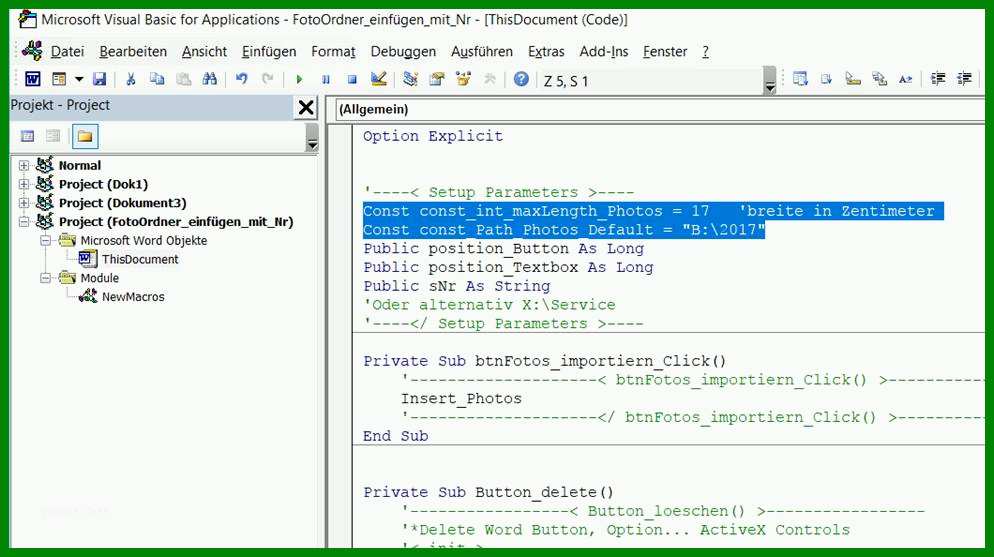Open the Properties Window icon

click(x=437, y=79)
